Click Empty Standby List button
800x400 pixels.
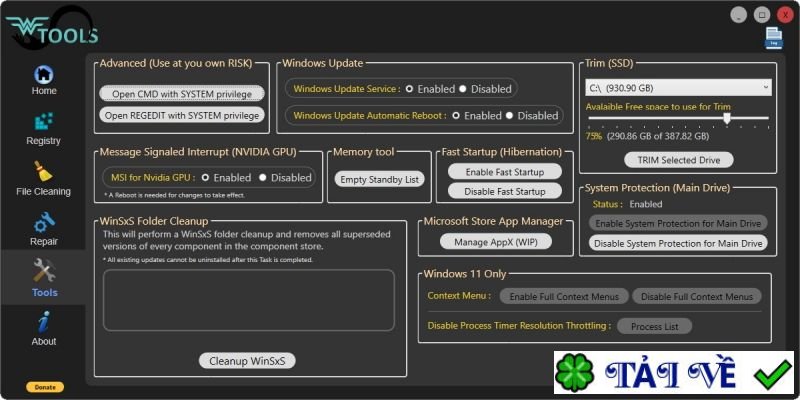click(x=380, y=179)
